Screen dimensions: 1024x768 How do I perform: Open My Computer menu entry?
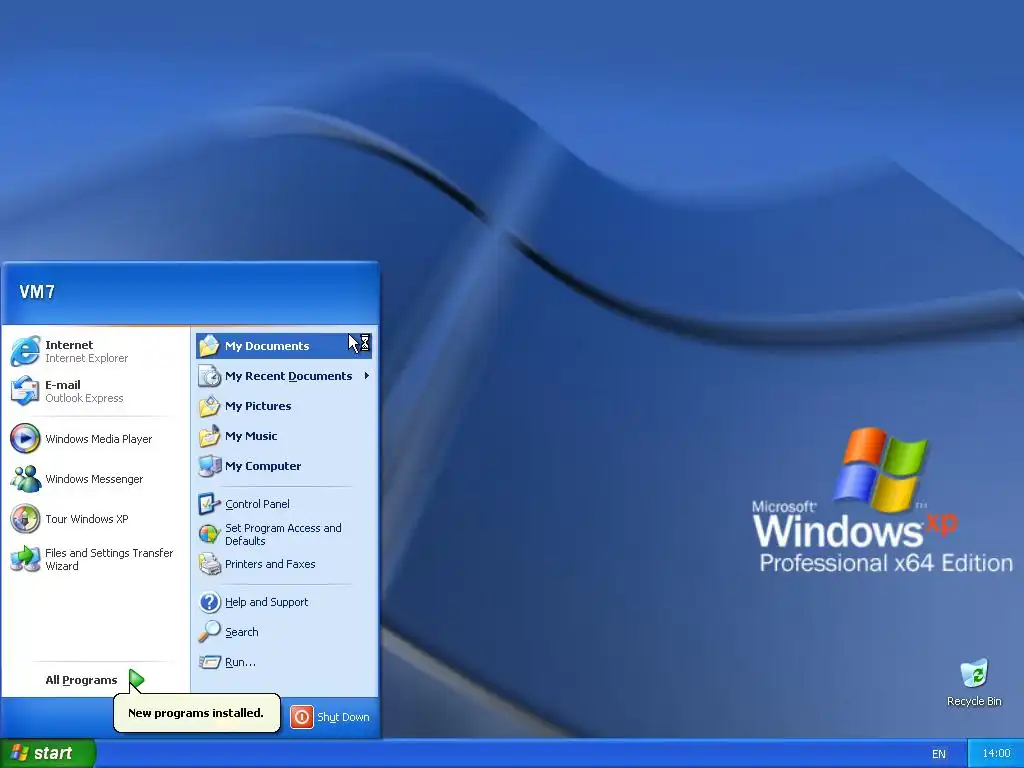284,466
